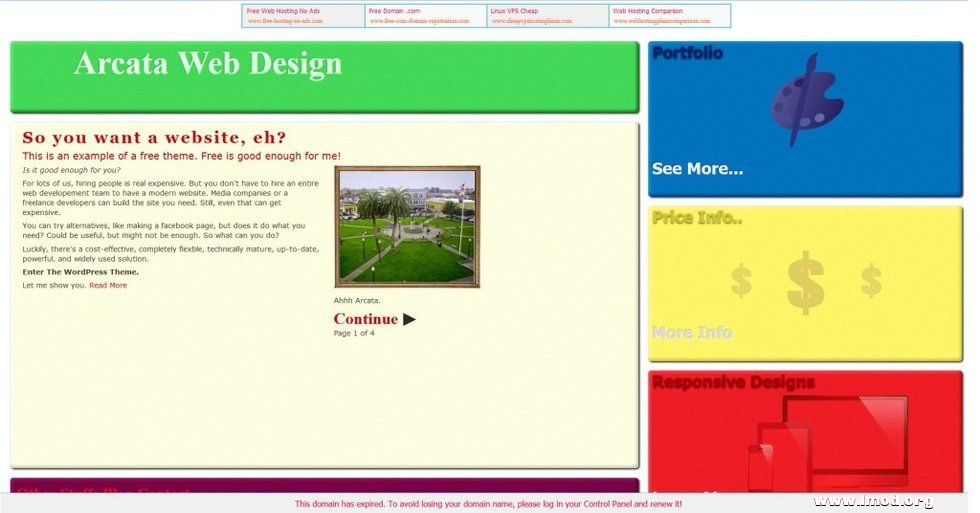The image size is (980, 513).
Task: Click the smartphone icon in Responsive Designs
Action: [761, 466]
